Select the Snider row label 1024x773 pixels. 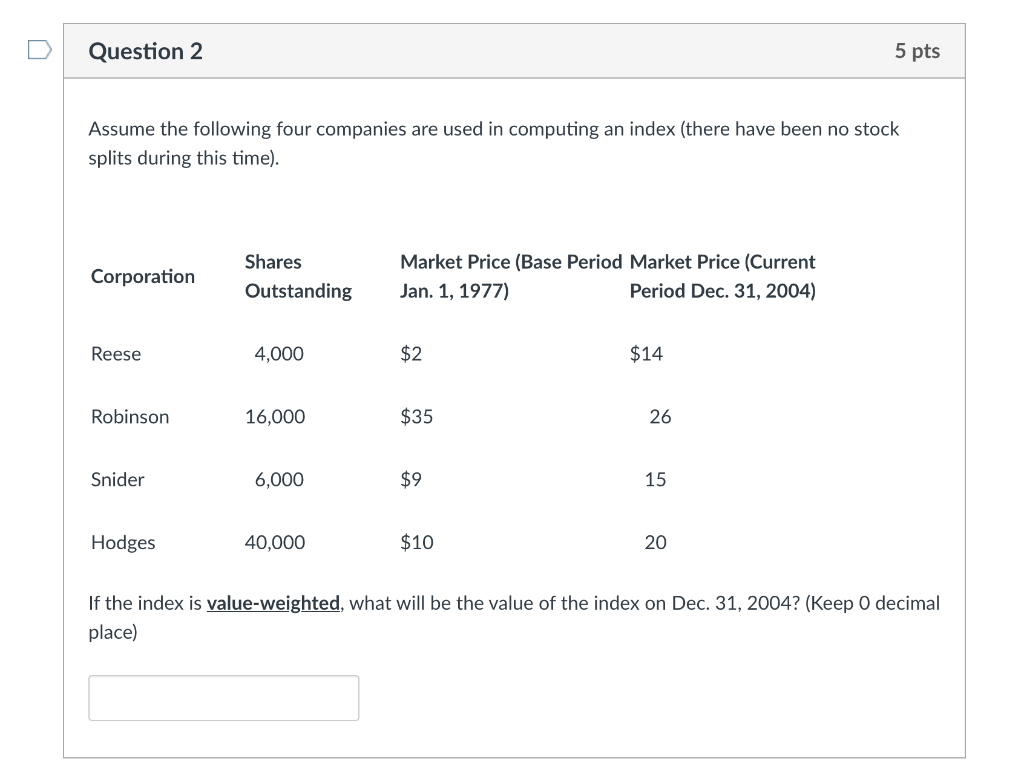pyautogui.click(x=118, y=480)
